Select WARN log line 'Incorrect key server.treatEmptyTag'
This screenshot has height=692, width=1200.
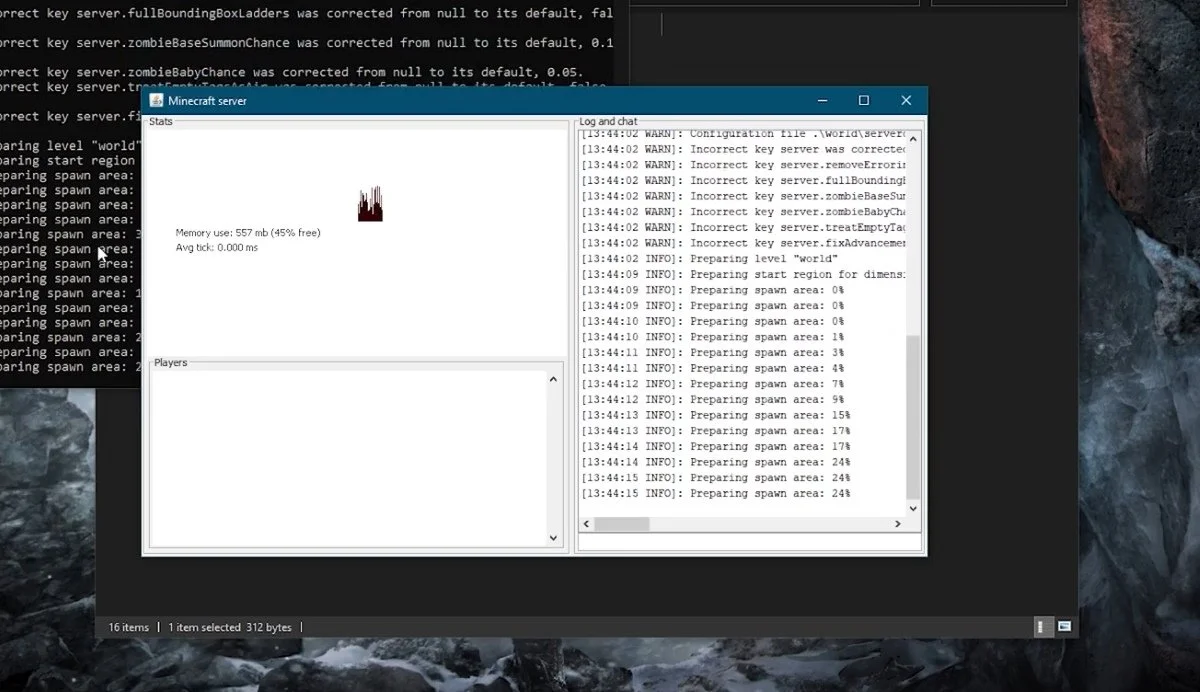pos(743,227)
